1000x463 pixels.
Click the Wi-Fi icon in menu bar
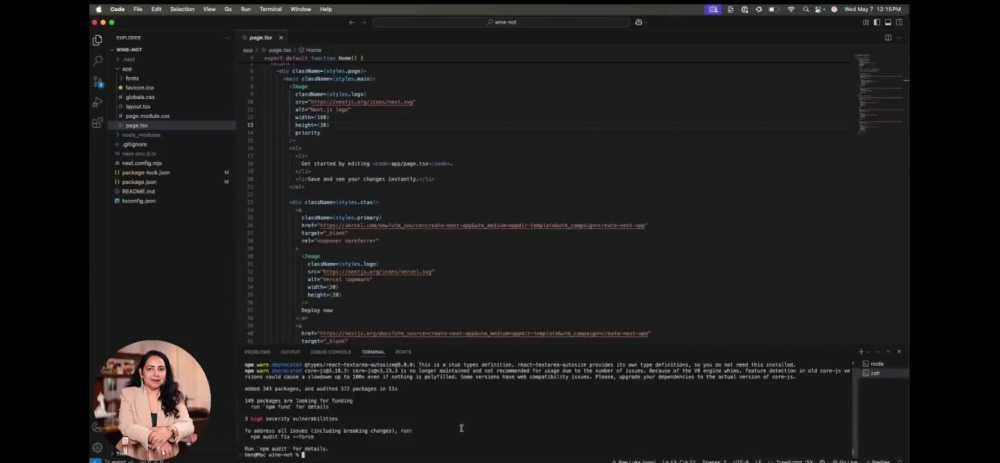point(791,9)
